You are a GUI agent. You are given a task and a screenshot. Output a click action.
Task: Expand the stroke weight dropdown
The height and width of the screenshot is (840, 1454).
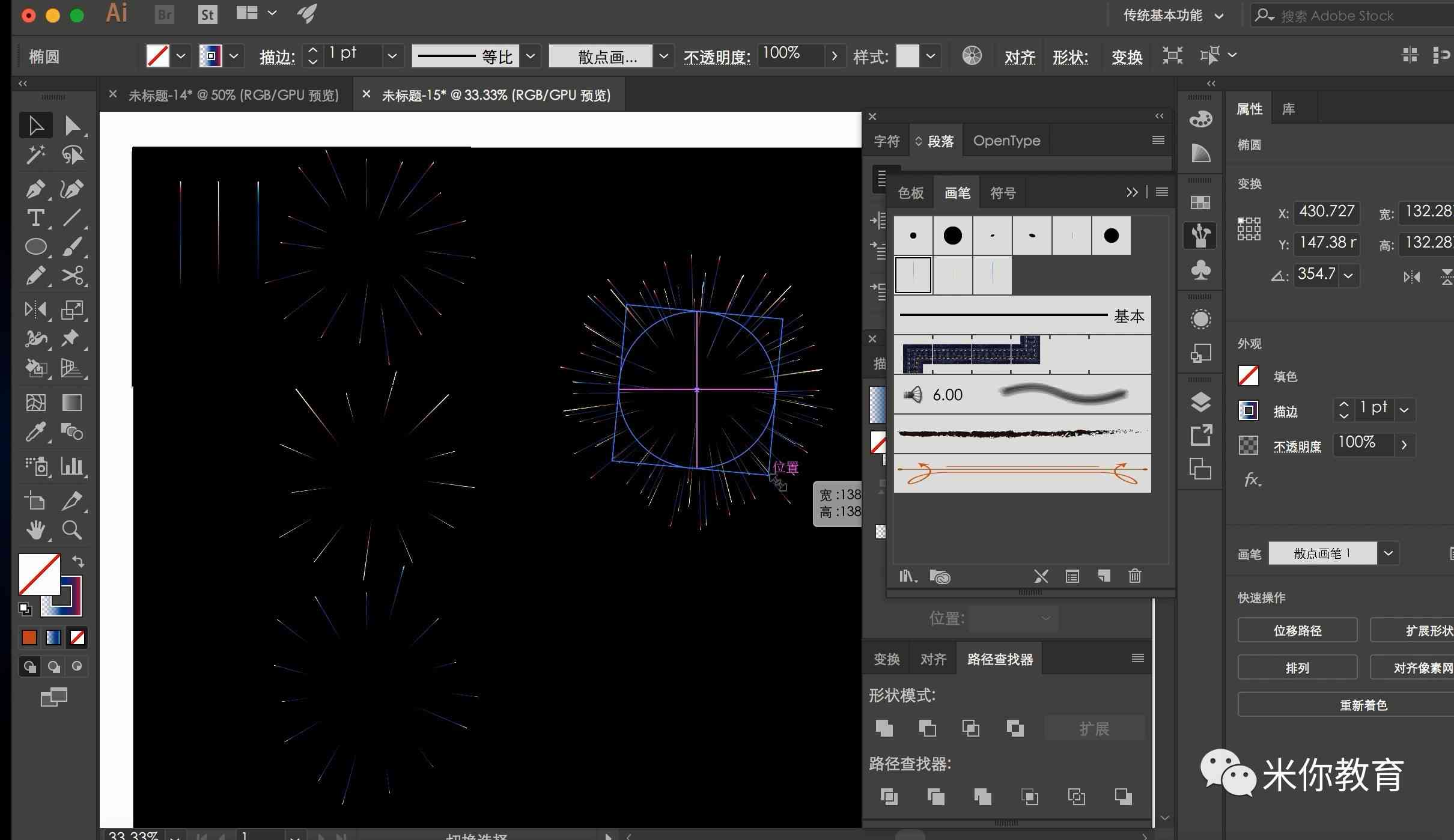pyautogui.click(x=394, y=55)
